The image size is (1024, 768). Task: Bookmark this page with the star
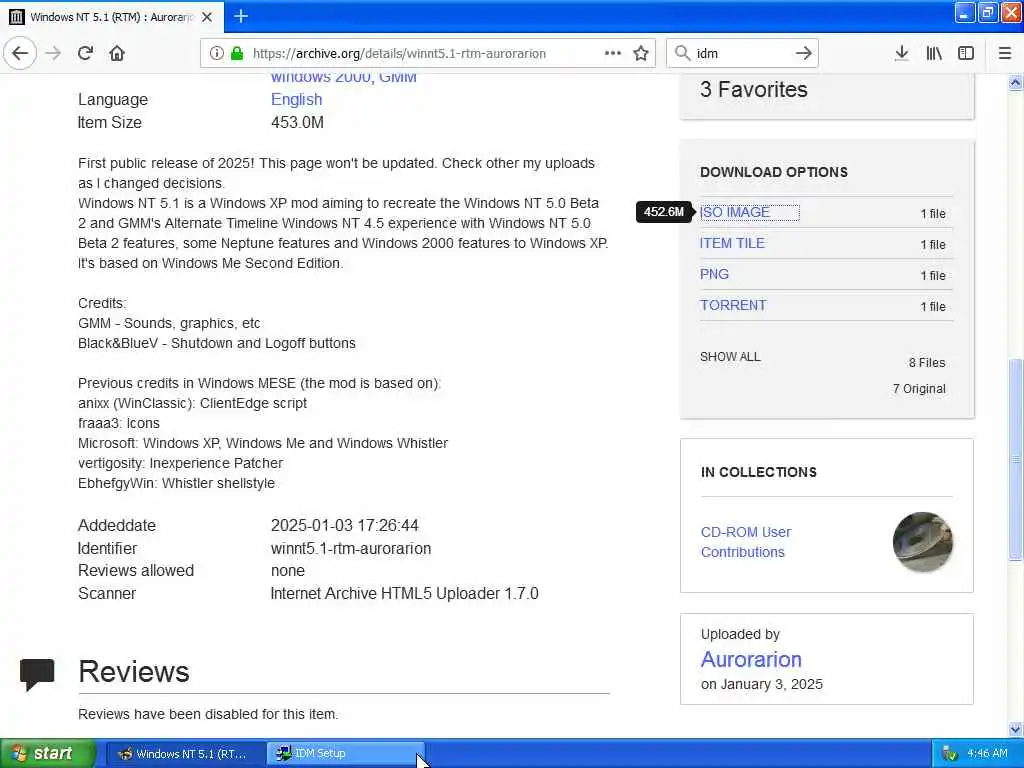coord(641,53)
